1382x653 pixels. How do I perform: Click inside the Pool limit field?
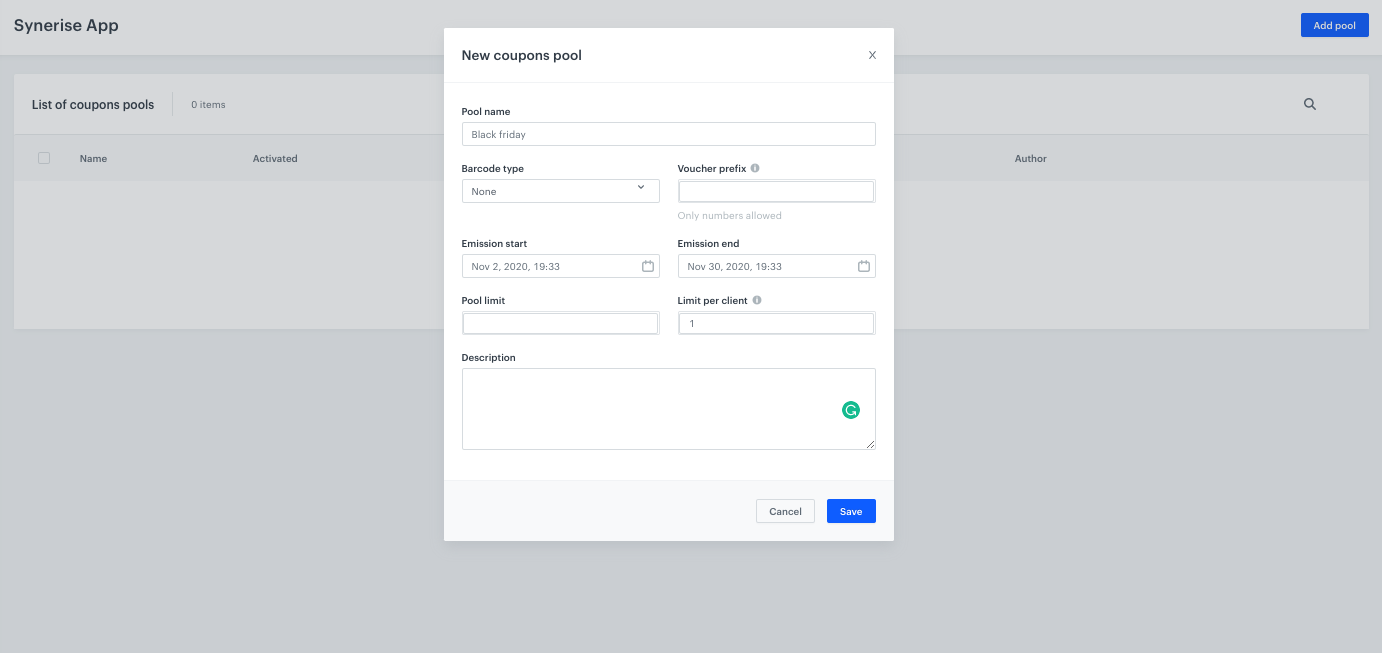click(x=560, y=322)
